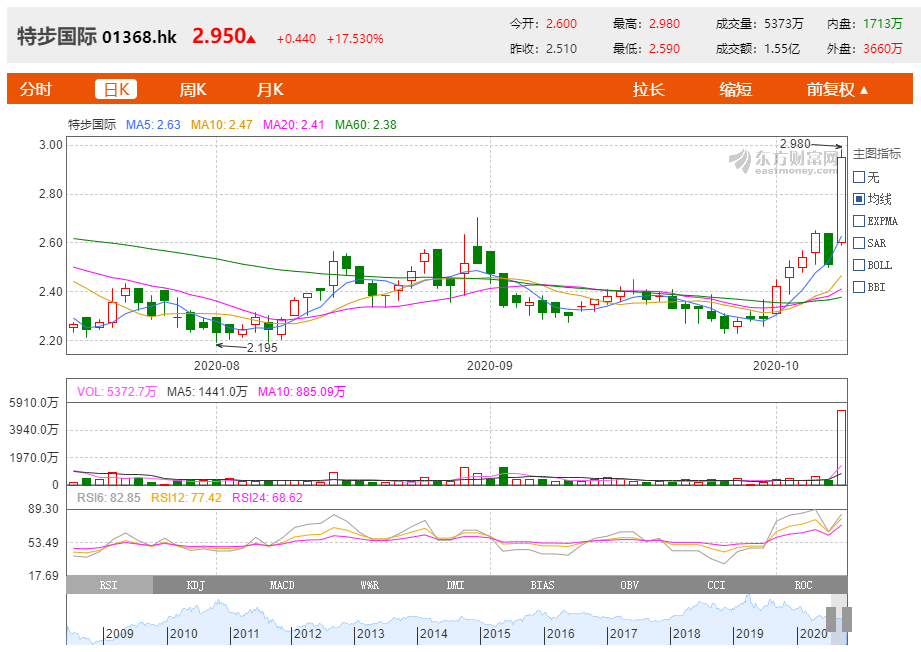
Task: Toggle the 均线 moving average checkbox
Action: coord(859,199)
